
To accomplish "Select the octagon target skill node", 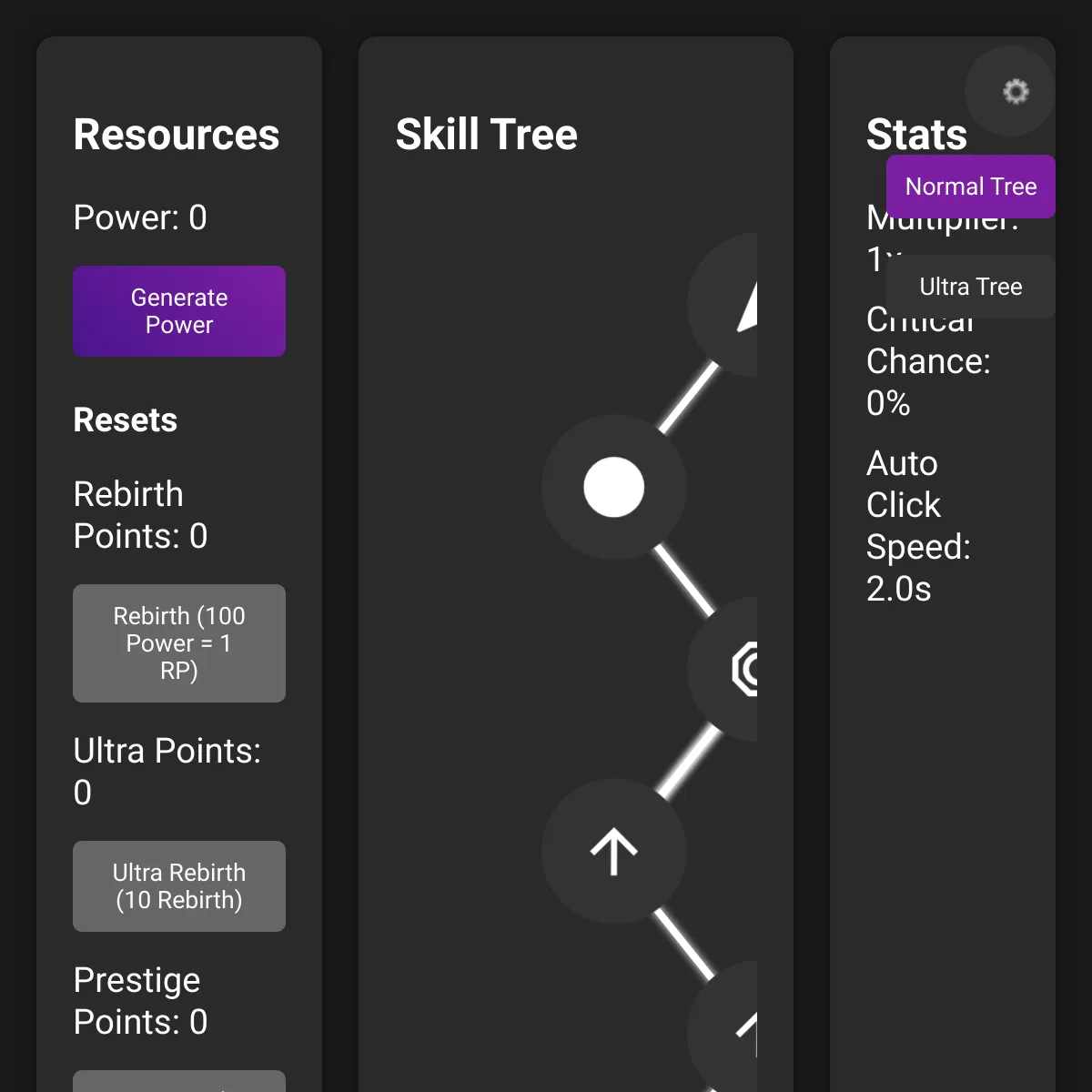I will [723, 669].
